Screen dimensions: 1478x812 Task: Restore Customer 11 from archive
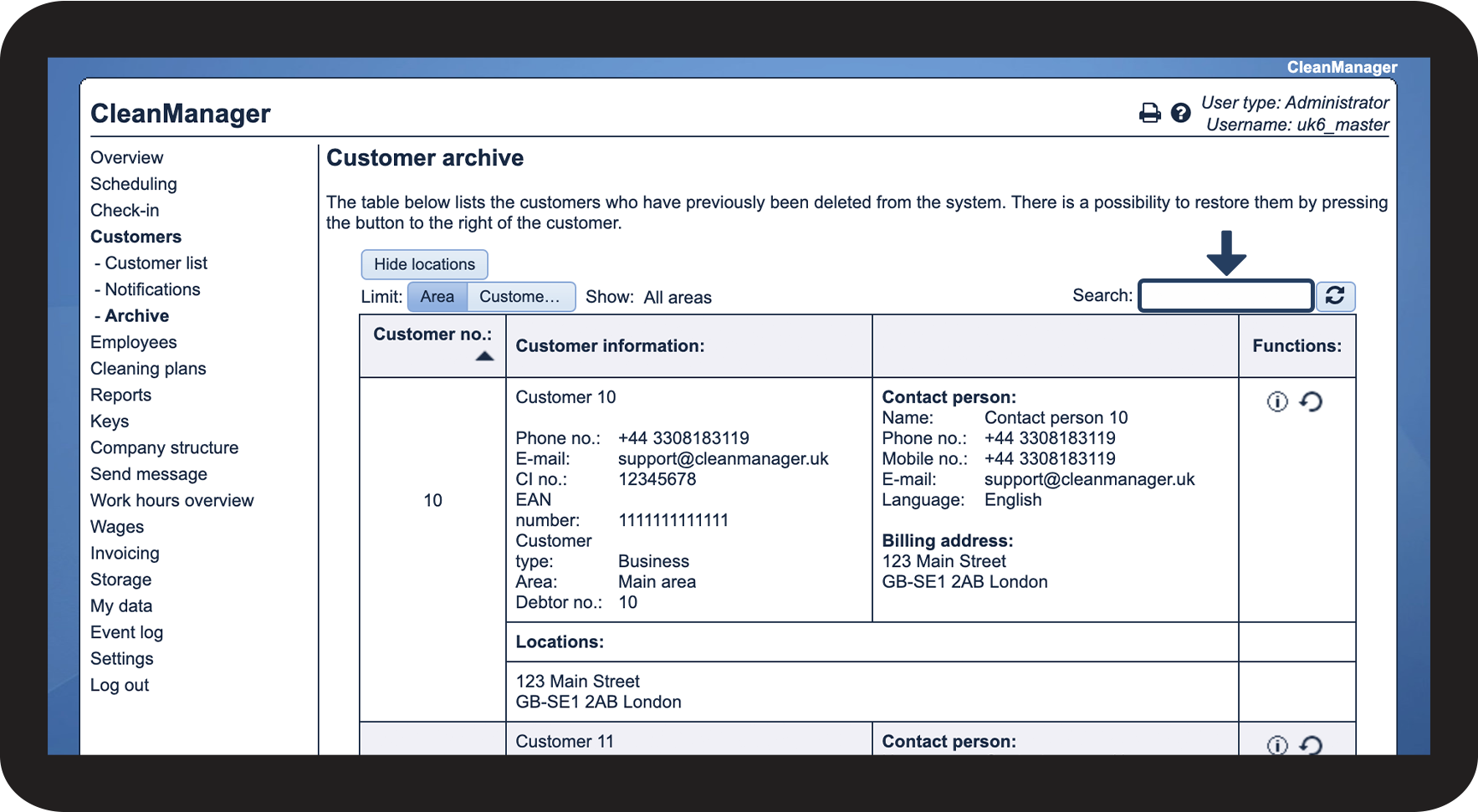[x=1311, y=745]
